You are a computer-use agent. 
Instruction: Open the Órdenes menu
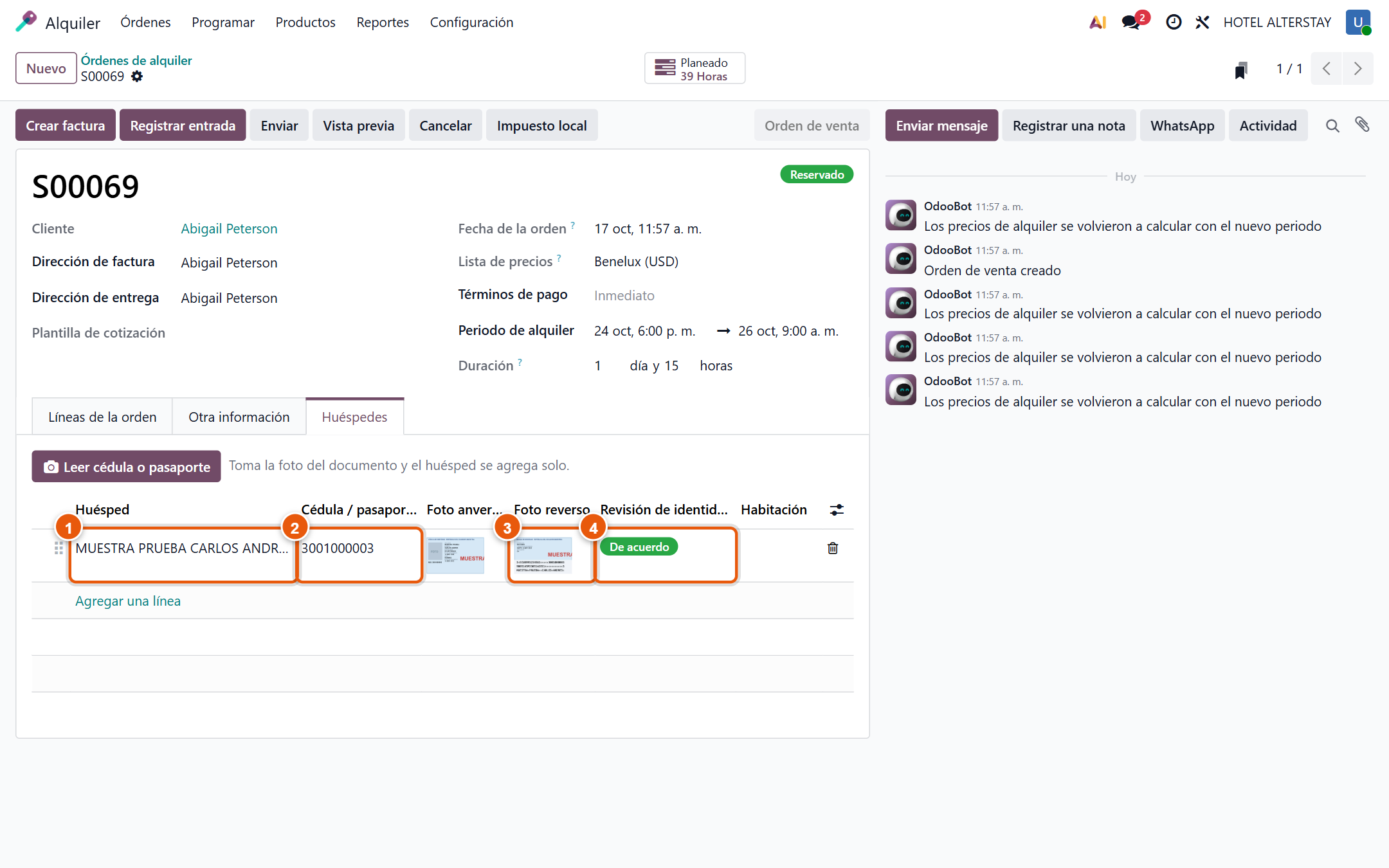145,23
